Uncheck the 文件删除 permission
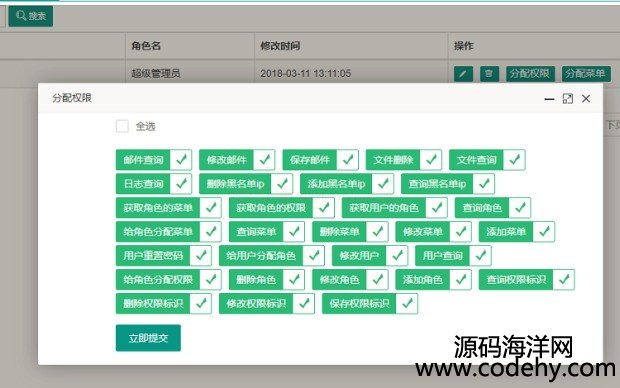 404,160
